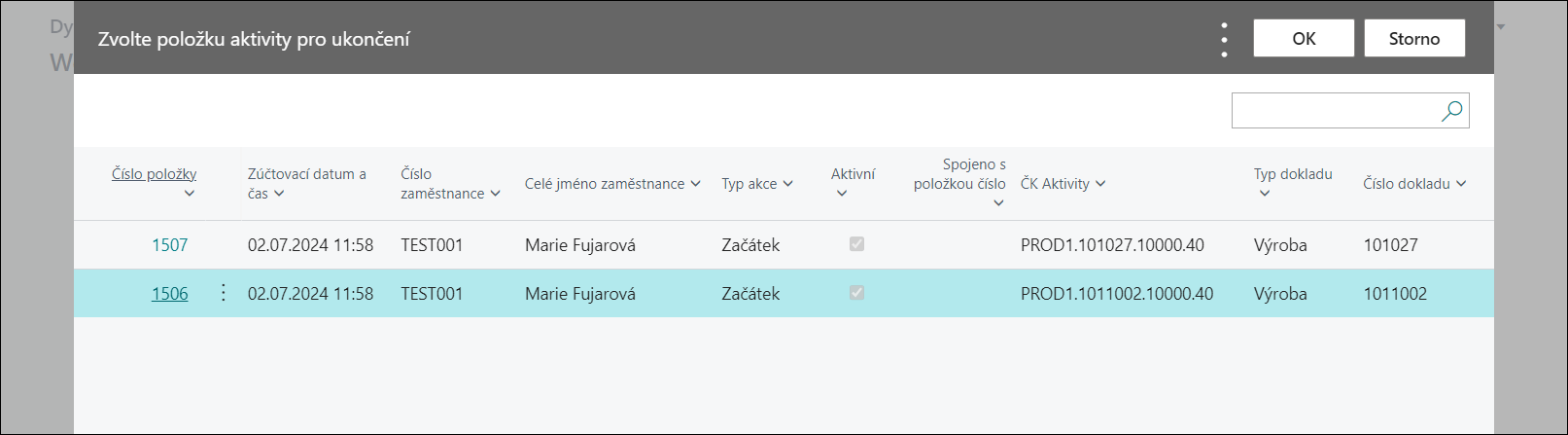Open row actions menu for entry 1506
The width and height of the screenshot is (1568, 435).
coord(223,293)
